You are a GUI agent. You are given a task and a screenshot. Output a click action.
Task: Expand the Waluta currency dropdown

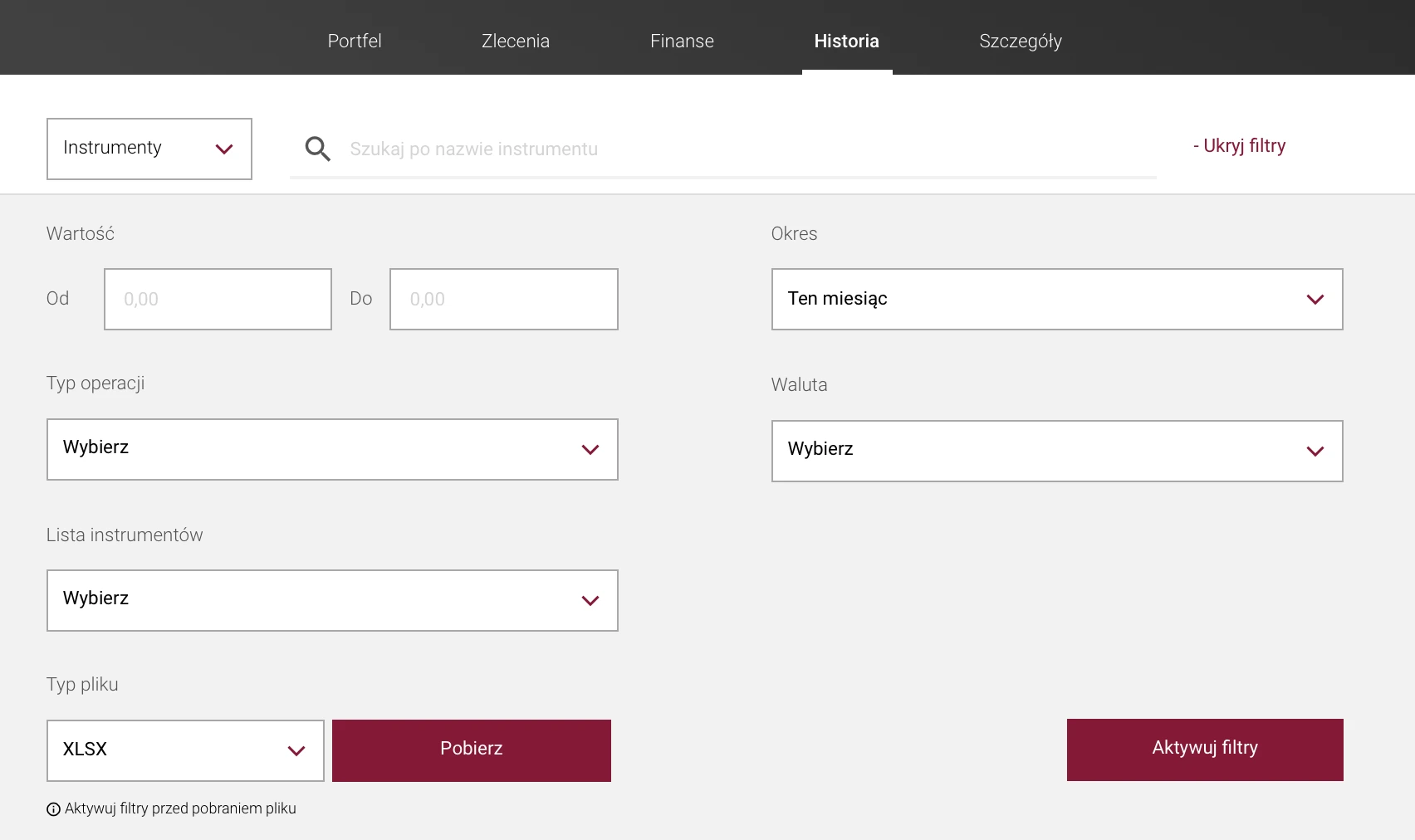tap(1056, 451)
